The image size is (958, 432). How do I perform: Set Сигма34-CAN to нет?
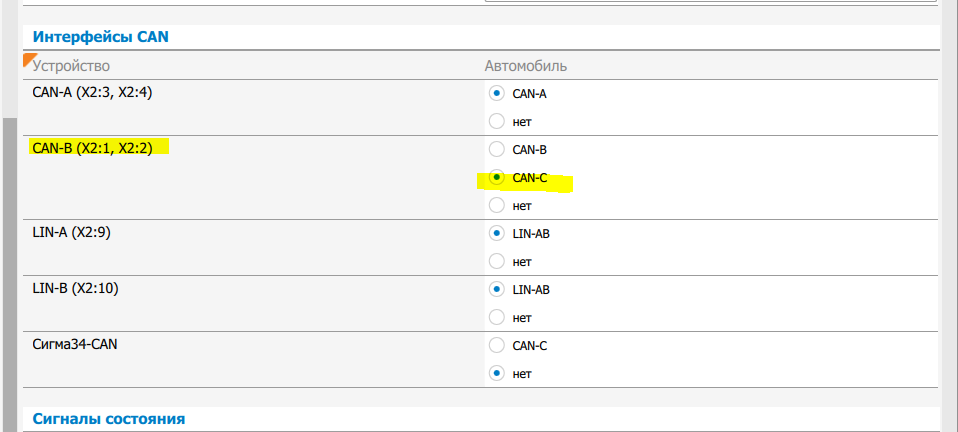pyautogui.click(x=496, y=374)
